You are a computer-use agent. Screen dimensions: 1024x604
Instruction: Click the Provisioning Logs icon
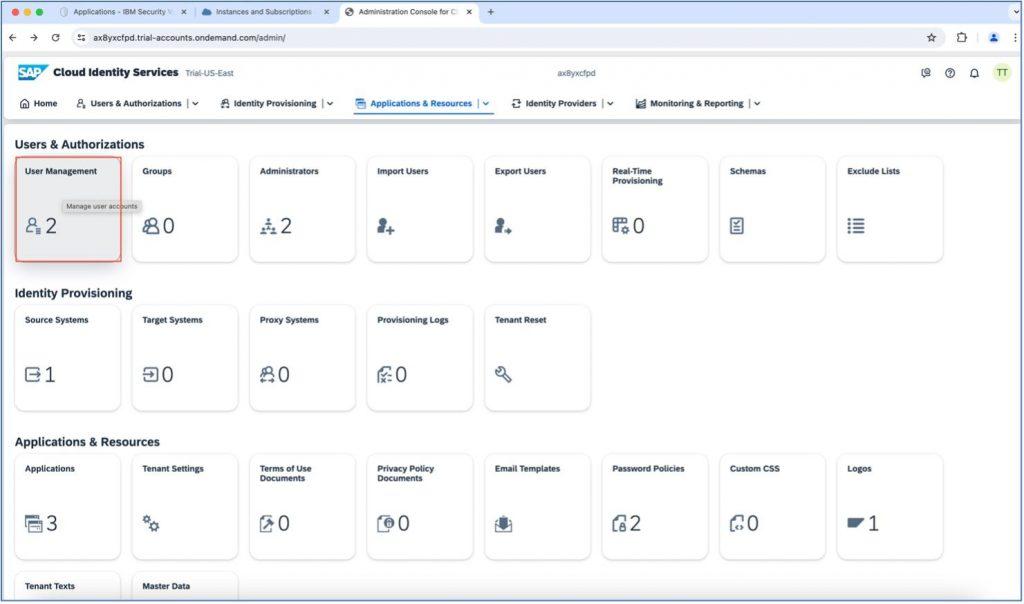[x=385, y=375]
